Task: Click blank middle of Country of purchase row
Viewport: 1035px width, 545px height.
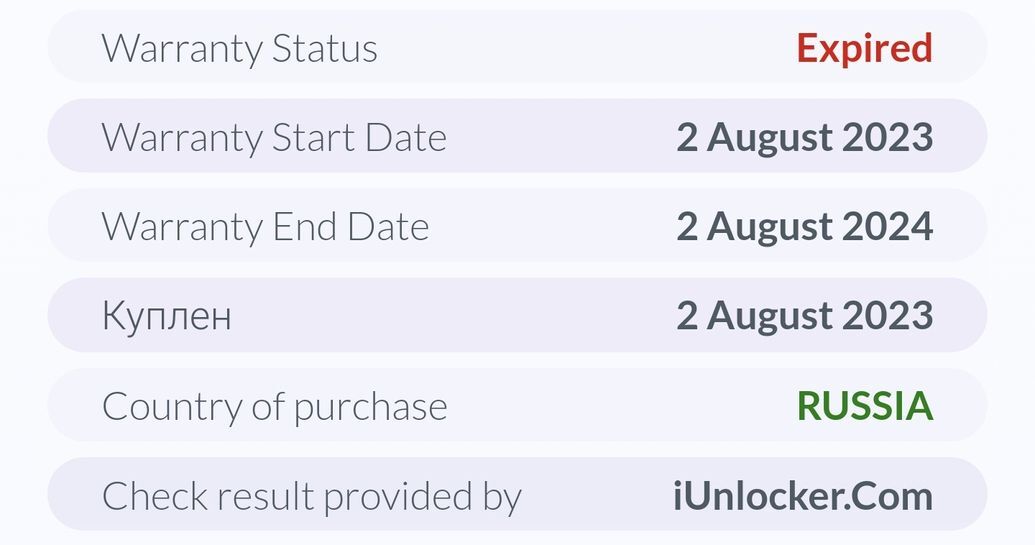Action: coord(620,406)
